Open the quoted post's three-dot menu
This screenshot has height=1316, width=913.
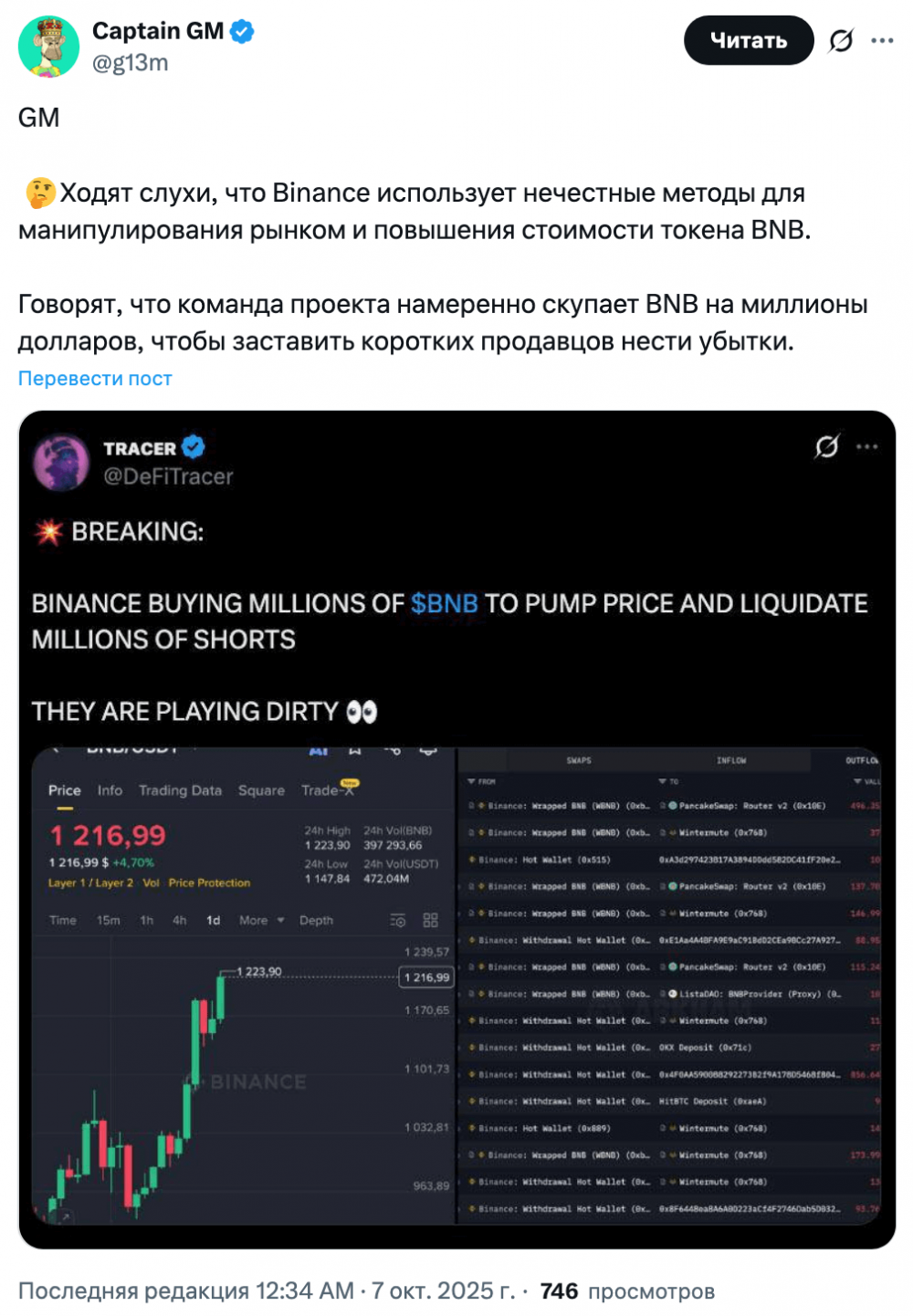coord(867,446)
